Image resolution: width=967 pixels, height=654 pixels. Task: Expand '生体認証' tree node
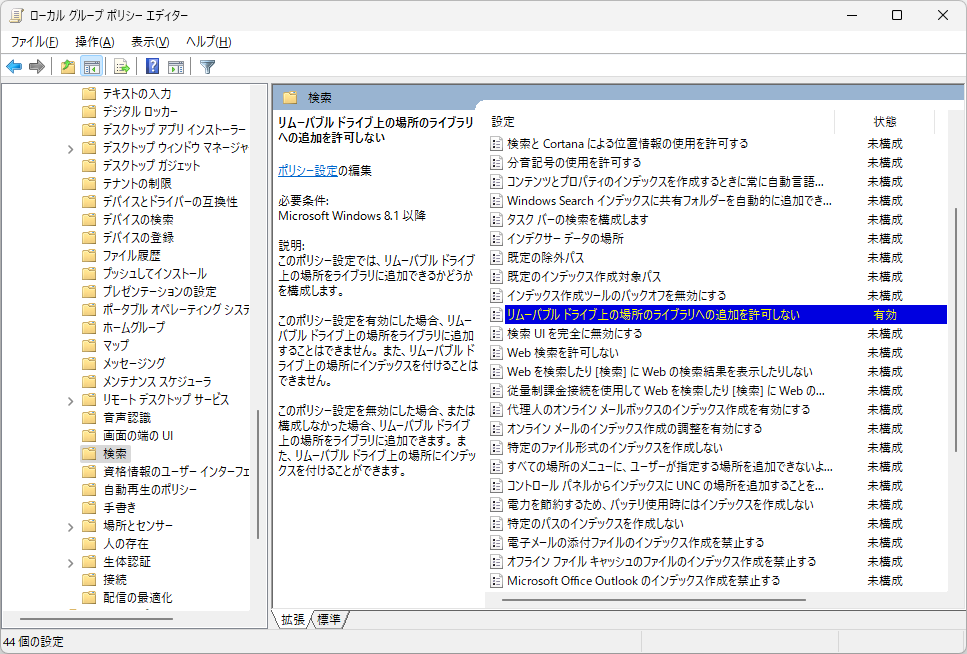70,563
